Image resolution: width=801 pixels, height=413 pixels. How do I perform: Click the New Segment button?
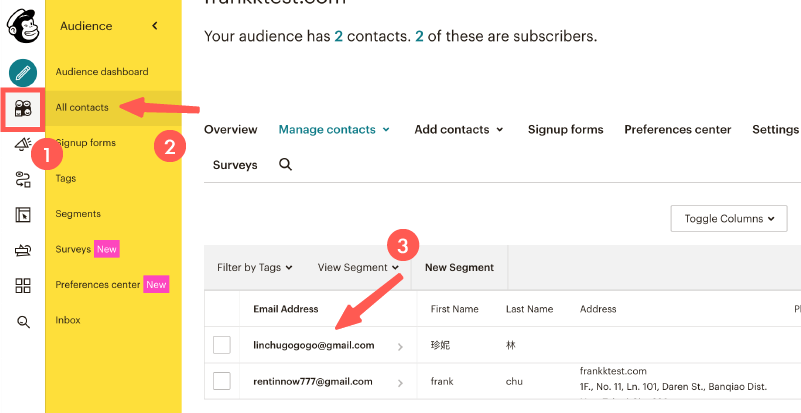[459, 268]
